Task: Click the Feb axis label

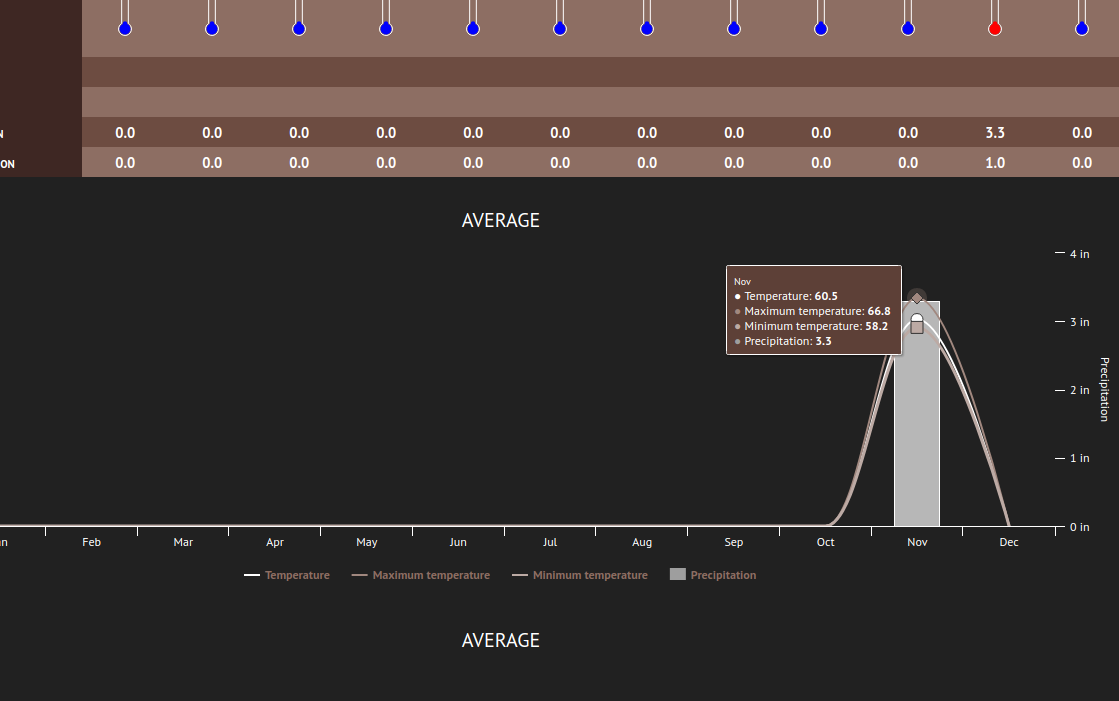Action: point(91,543)
